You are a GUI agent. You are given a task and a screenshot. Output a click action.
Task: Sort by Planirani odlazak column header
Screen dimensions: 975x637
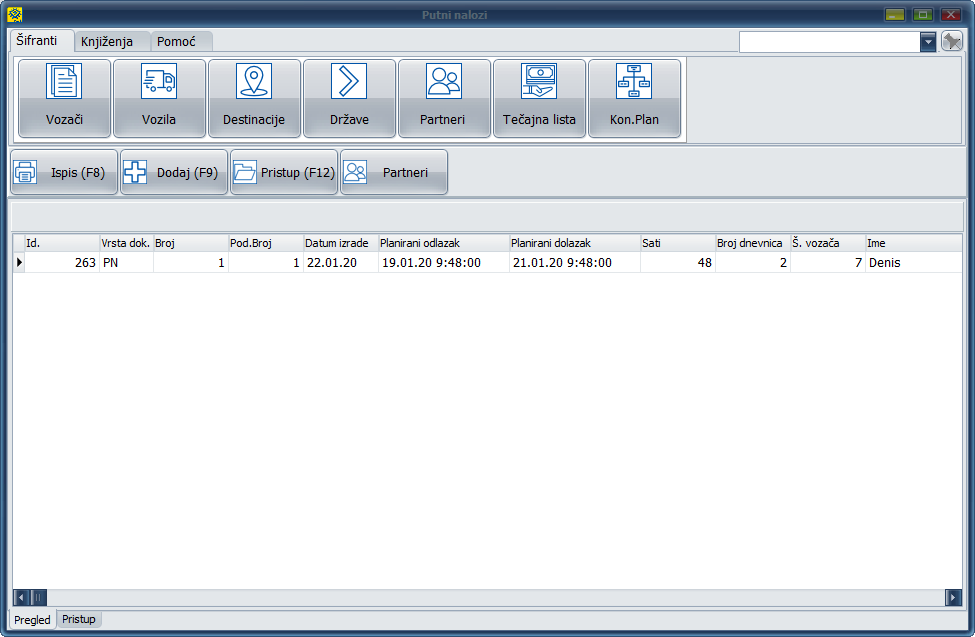point(442,243)
